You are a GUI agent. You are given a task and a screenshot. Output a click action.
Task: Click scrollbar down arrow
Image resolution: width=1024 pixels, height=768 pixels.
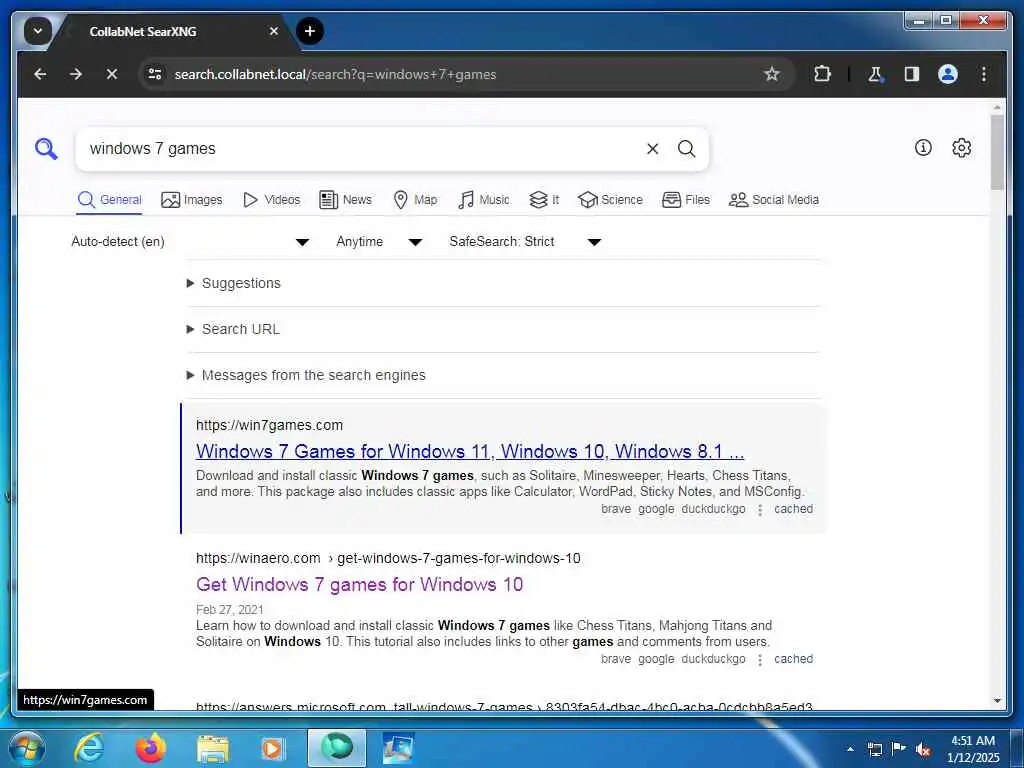997,701
